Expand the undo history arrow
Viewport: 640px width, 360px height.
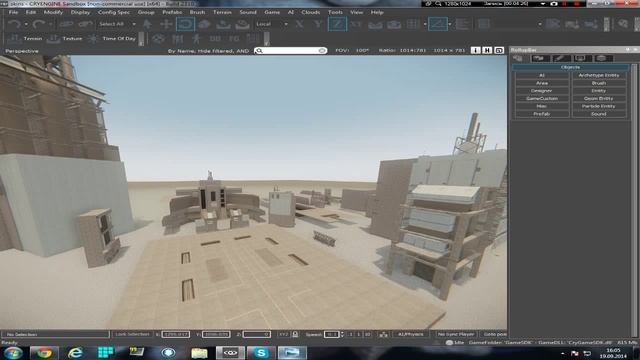[26, 24]
